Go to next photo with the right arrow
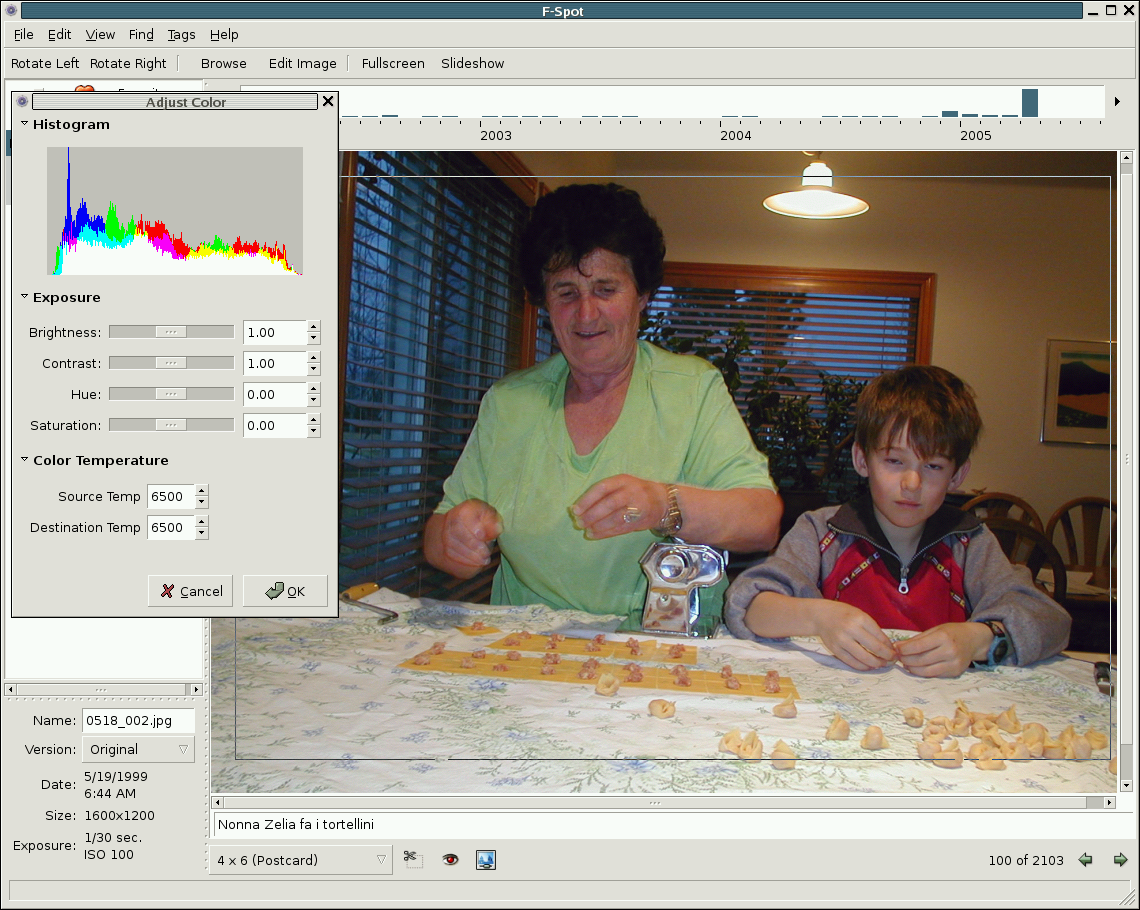 [1120, 860]
